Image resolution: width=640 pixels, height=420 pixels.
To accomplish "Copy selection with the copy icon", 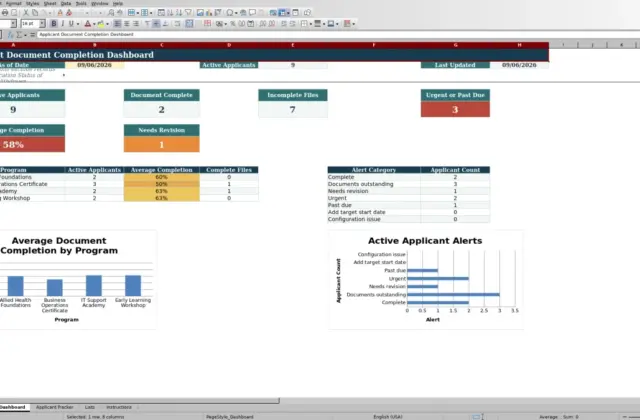I will pyautogui.click(x=35, y=13).
